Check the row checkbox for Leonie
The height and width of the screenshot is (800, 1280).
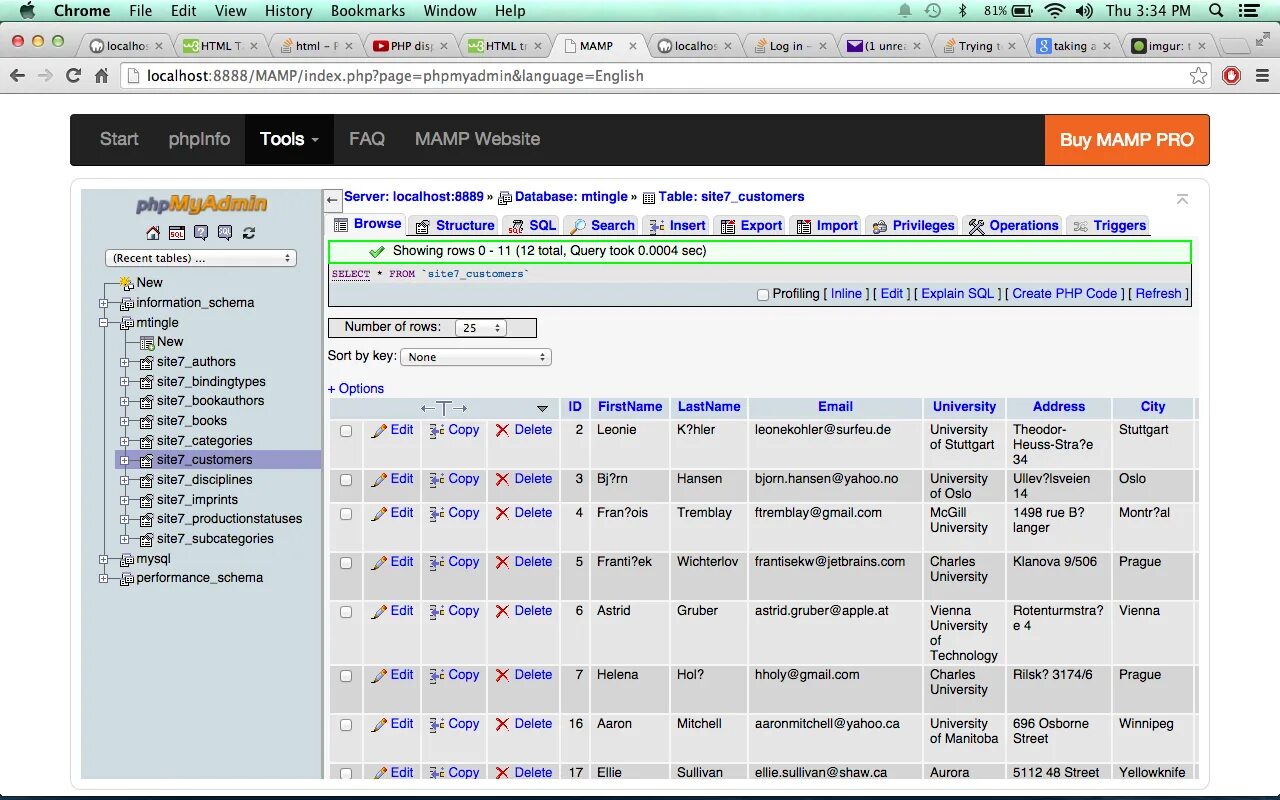click(346, 431)
